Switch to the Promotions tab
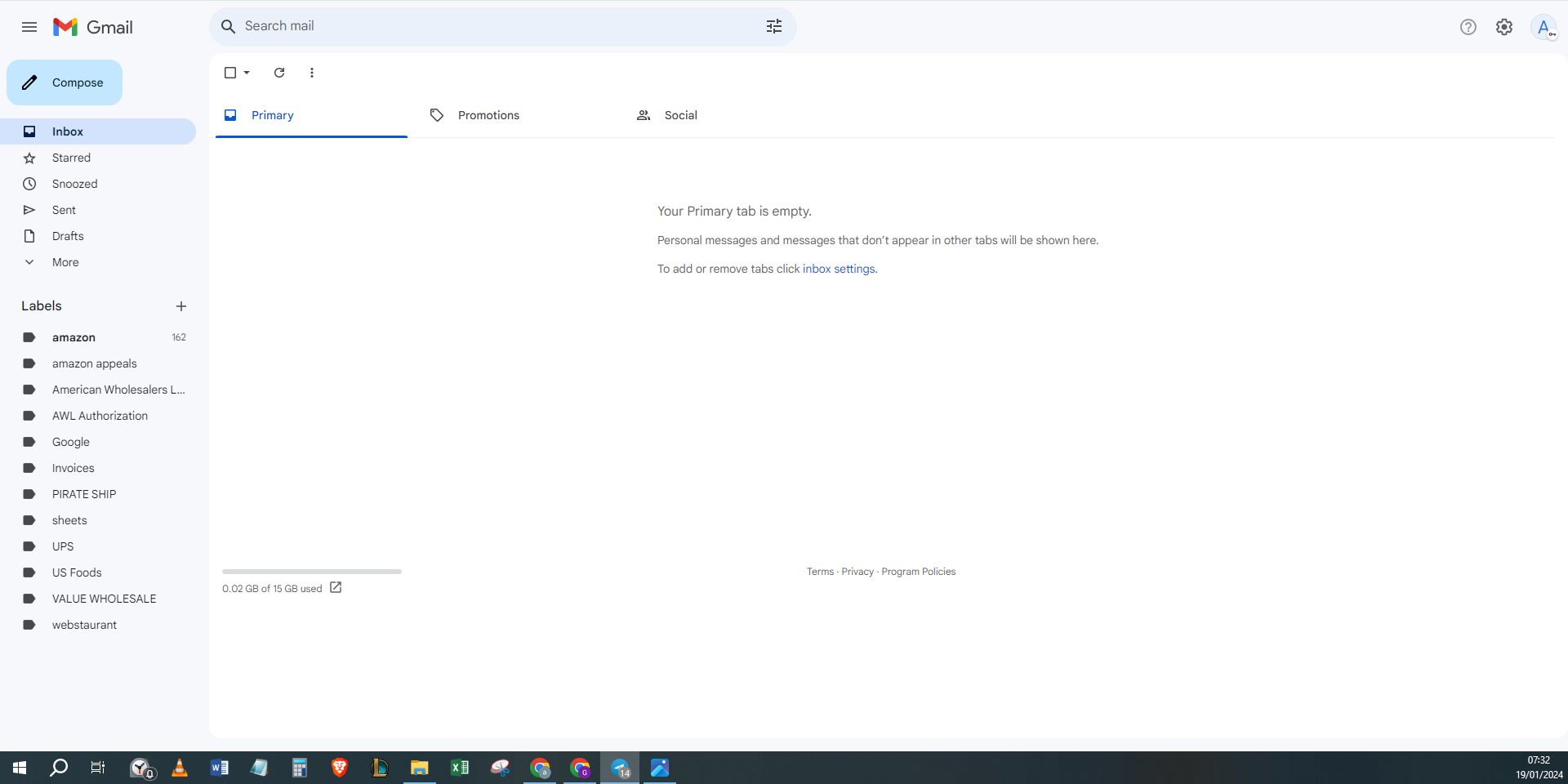The height and width of the screenshot is (784, 1568). 518,115
